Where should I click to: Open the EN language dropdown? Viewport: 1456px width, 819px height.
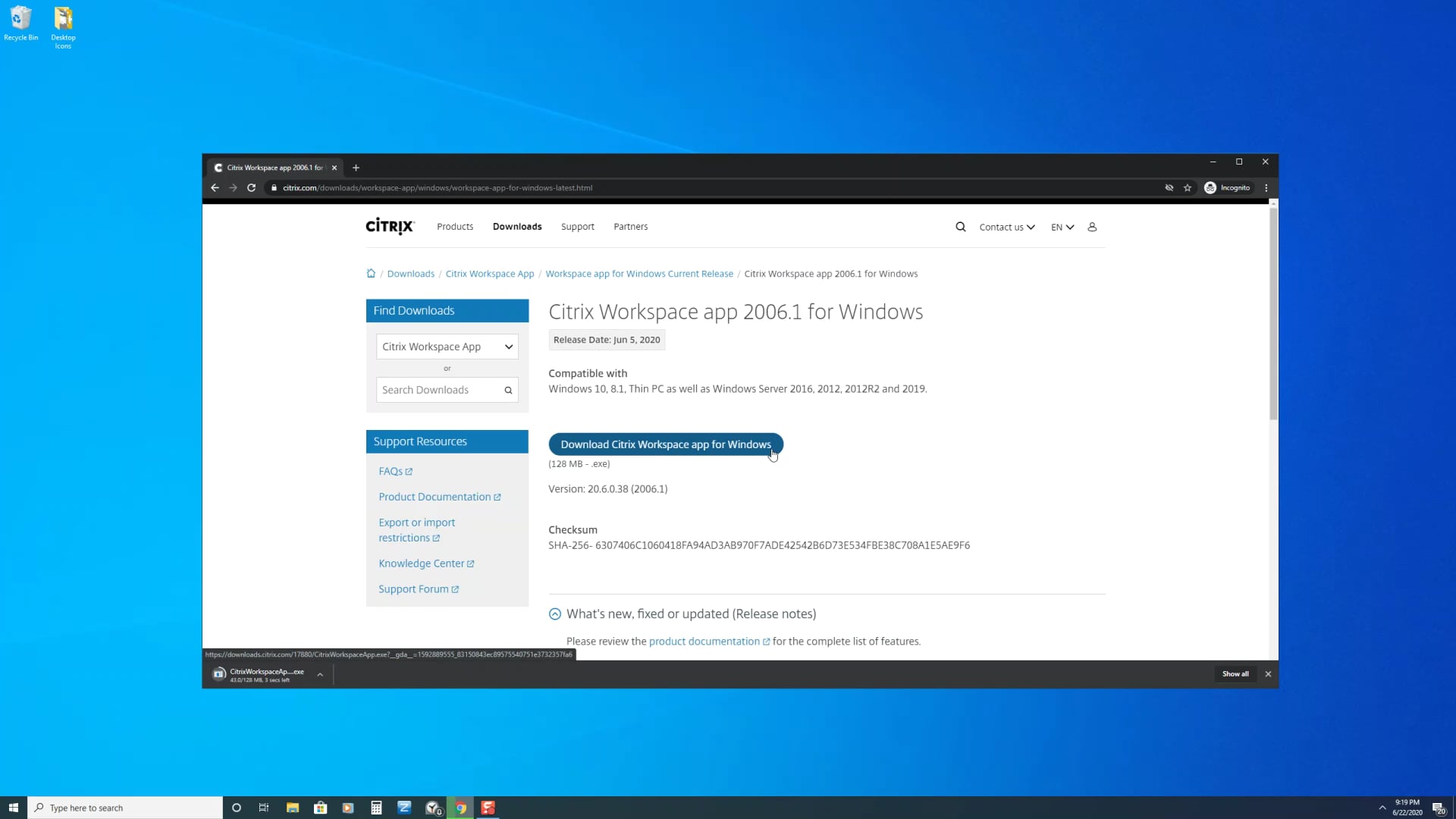[x=1061, y=226]
